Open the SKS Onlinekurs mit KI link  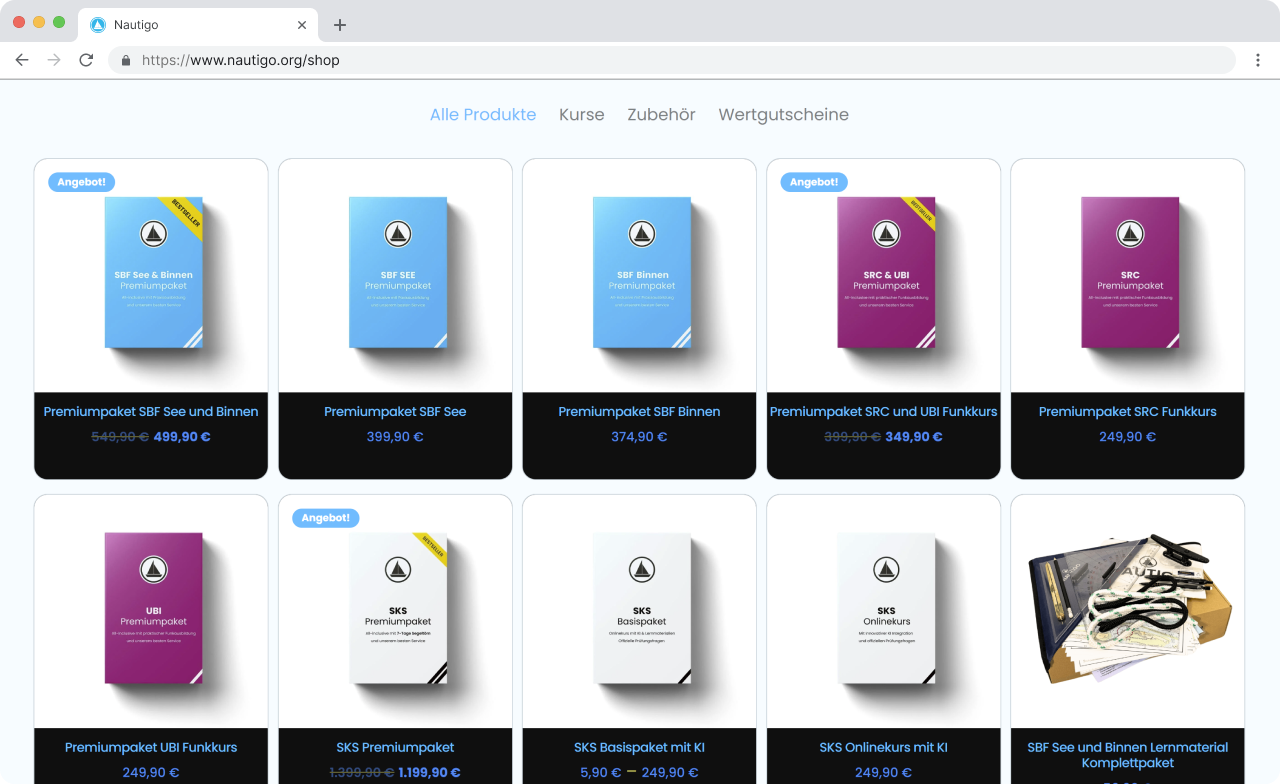tap(883, 747)
